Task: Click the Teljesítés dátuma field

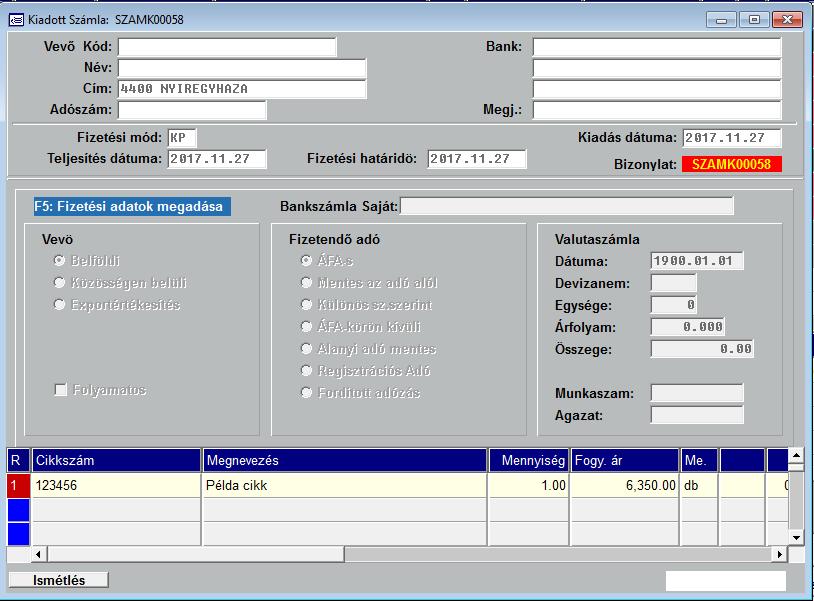Action: point(217,159)
